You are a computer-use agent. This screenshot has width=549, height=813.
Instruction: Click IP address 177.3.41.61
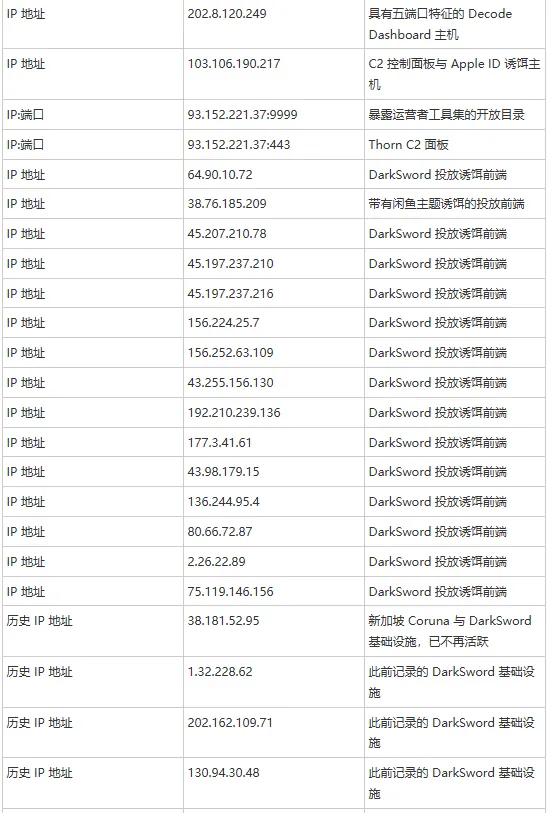pyautogui.click(x=220, y=443)
